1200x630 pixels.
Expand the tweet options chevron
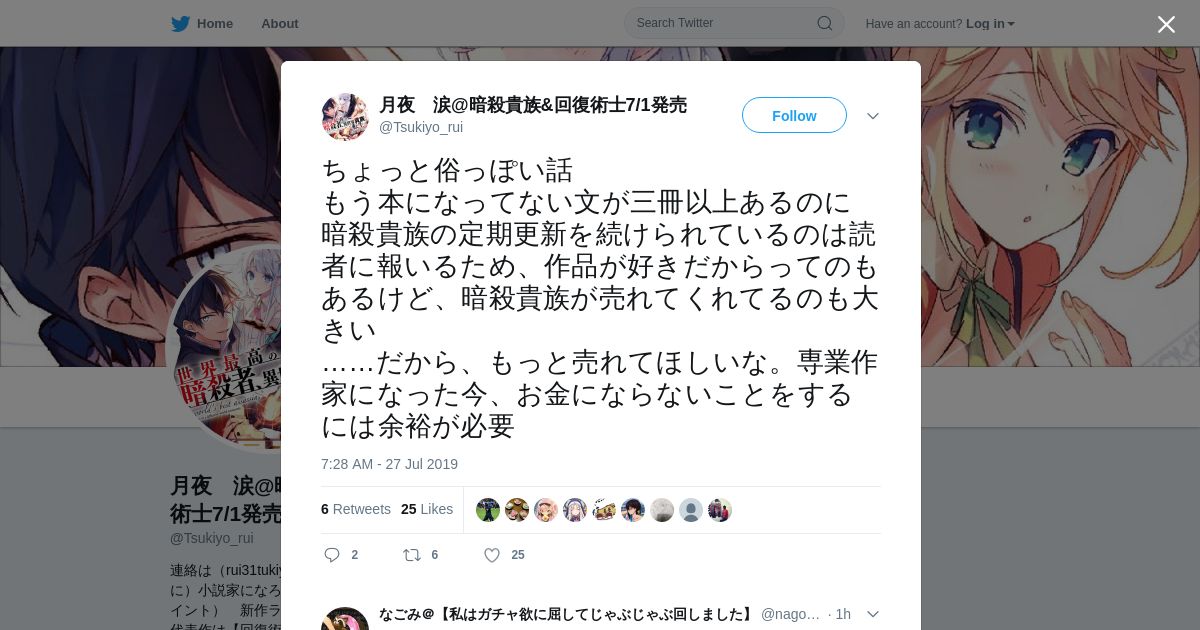point(872,116)
